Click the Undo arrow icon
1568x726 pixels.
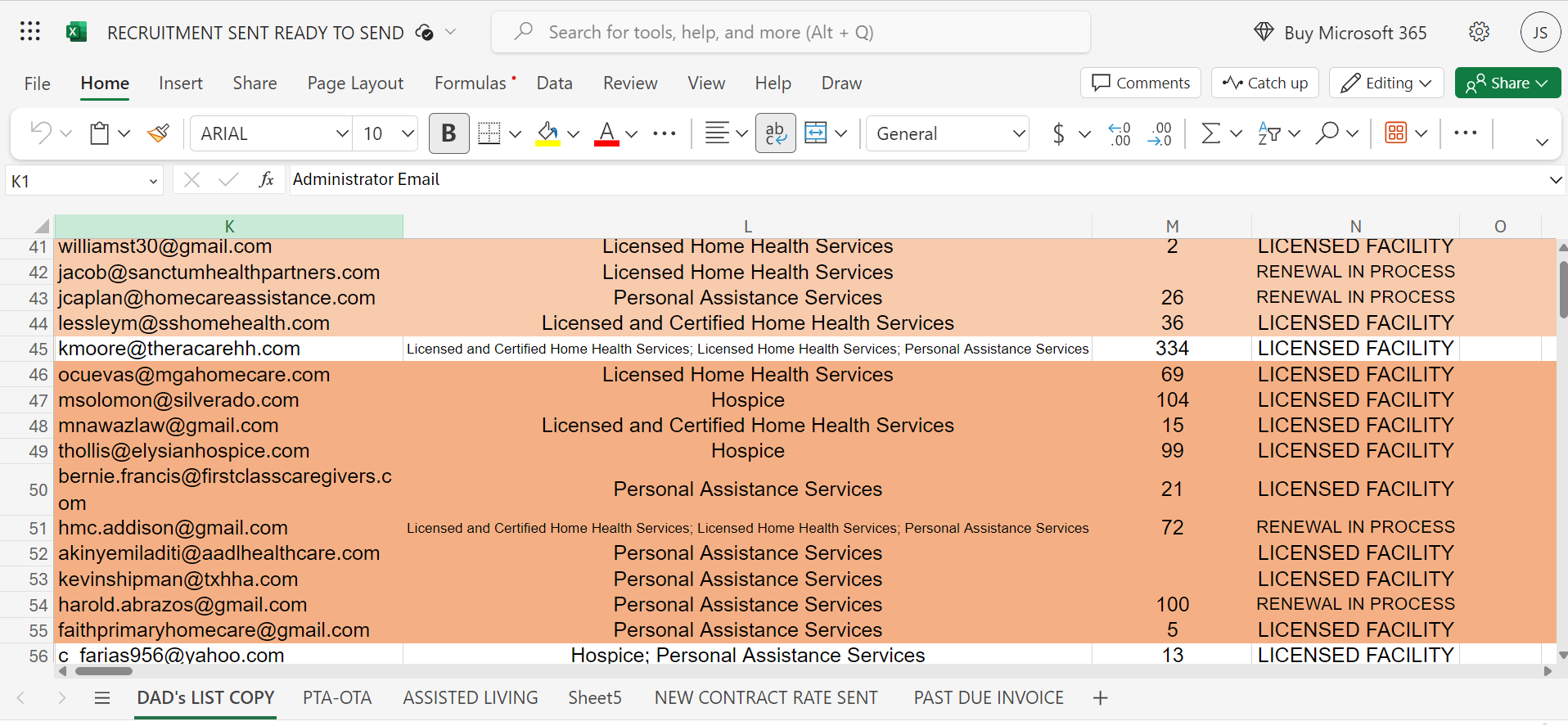pyautogui.click(x=40, y=133)
